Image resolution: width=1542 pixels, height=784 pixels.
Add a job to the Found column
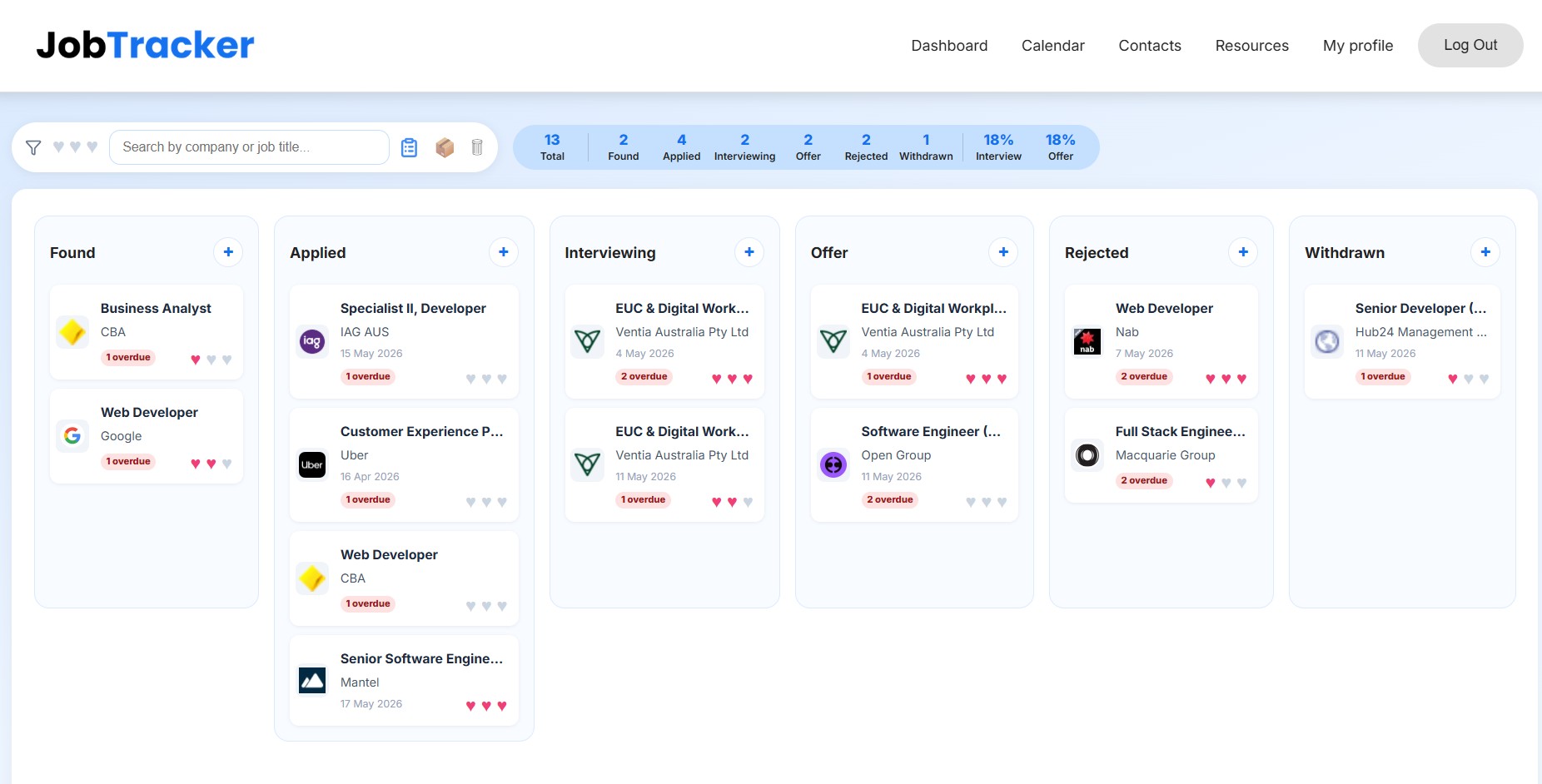tap(228, 252)
